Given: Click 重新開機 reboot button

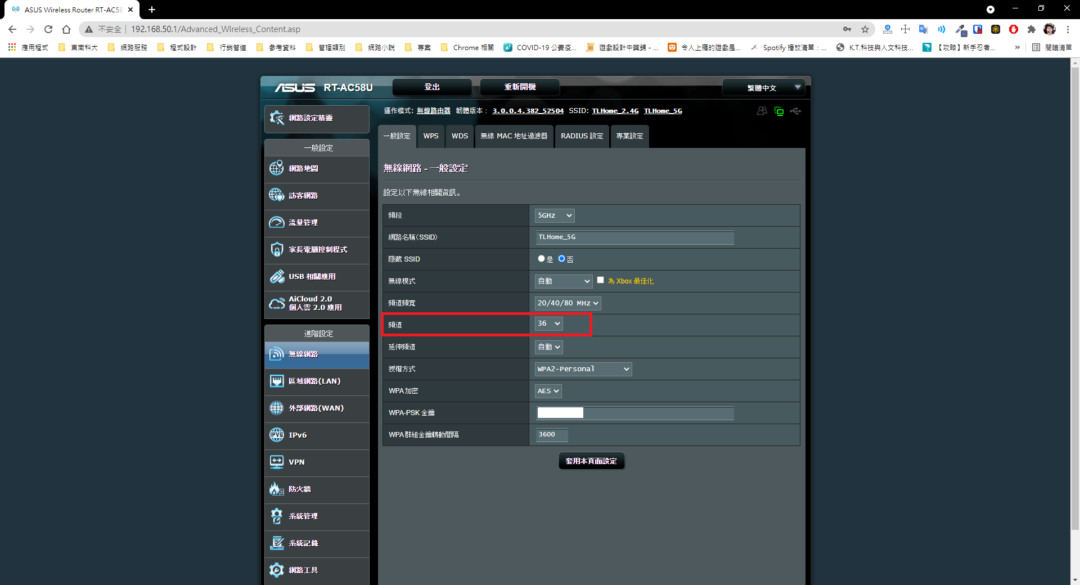Looking at the screenshot, I should [x=519, y=87].
